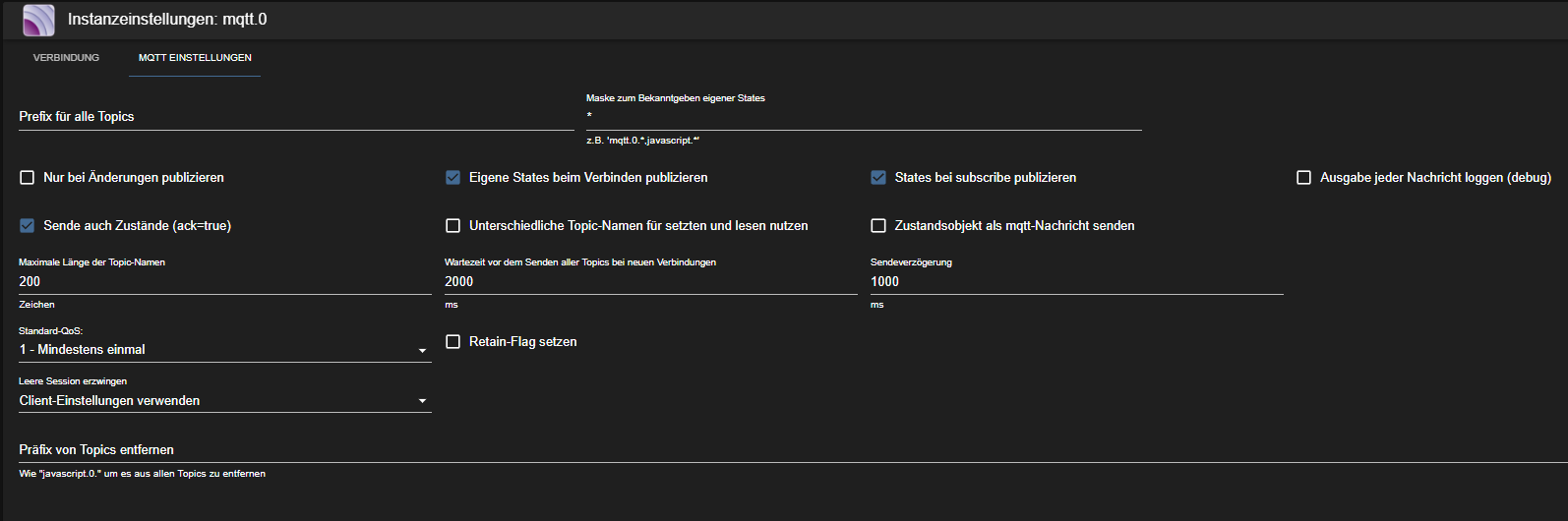Click the Wartezeit vor dem Senden field
The image size is (1568, 521).
click(650, 282)
